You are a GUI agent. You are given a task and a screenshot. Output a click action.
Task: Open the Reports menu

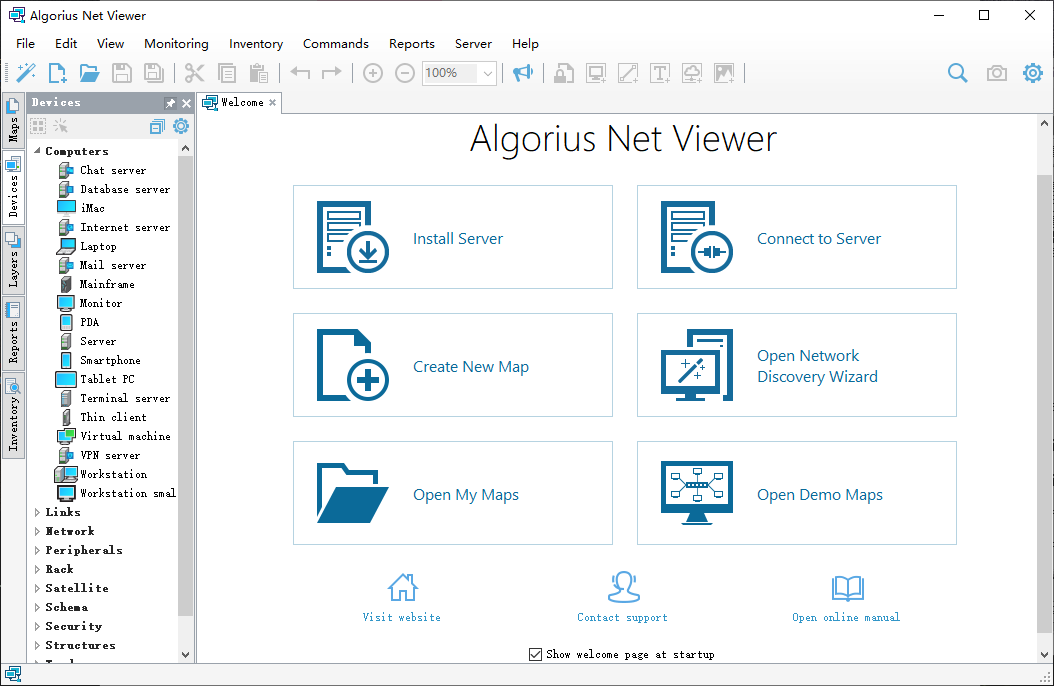click(411, 44)
